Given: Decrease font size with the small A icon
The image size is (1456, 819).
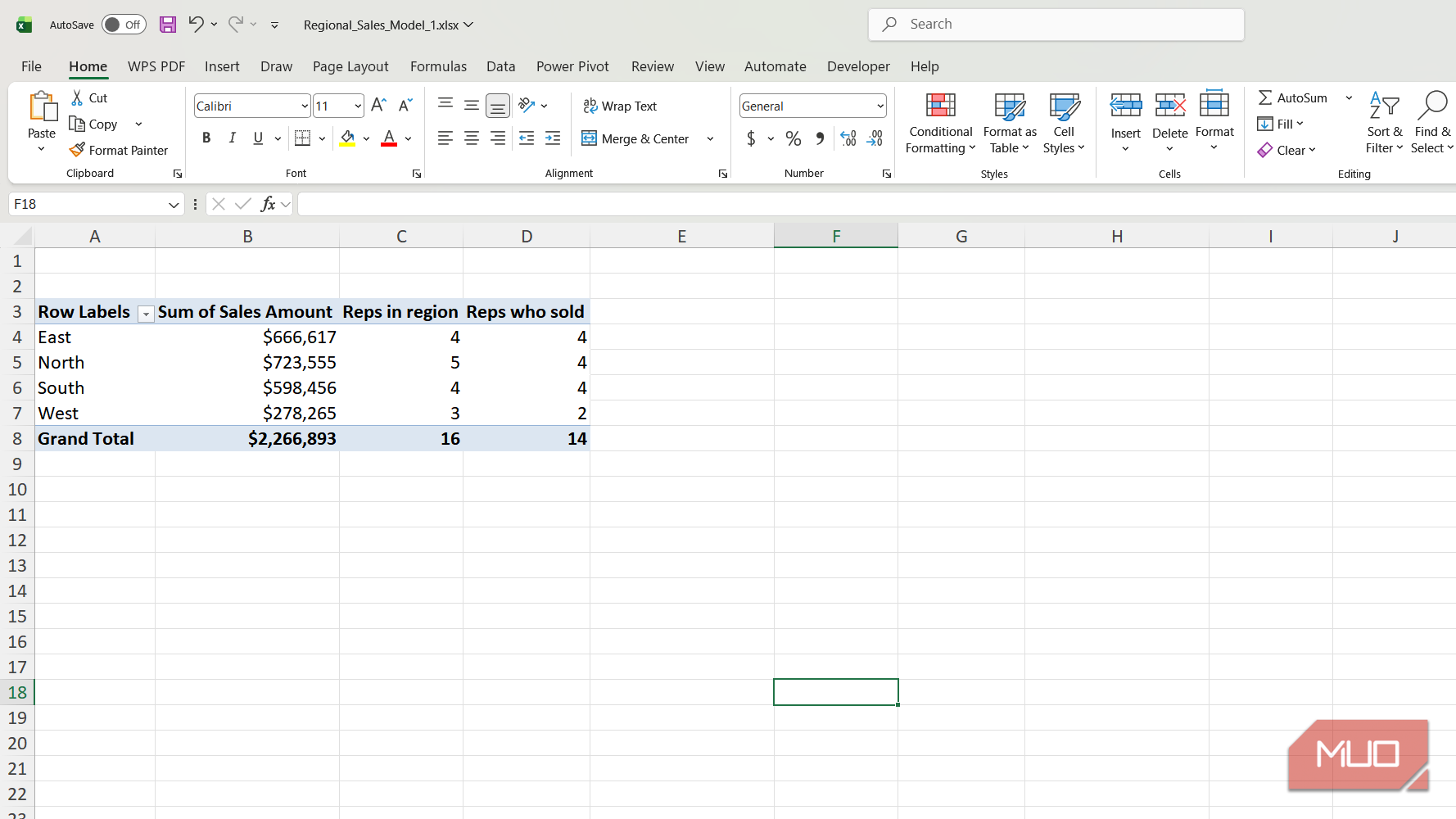Looking at the screenshot, I should click(405, 105).
